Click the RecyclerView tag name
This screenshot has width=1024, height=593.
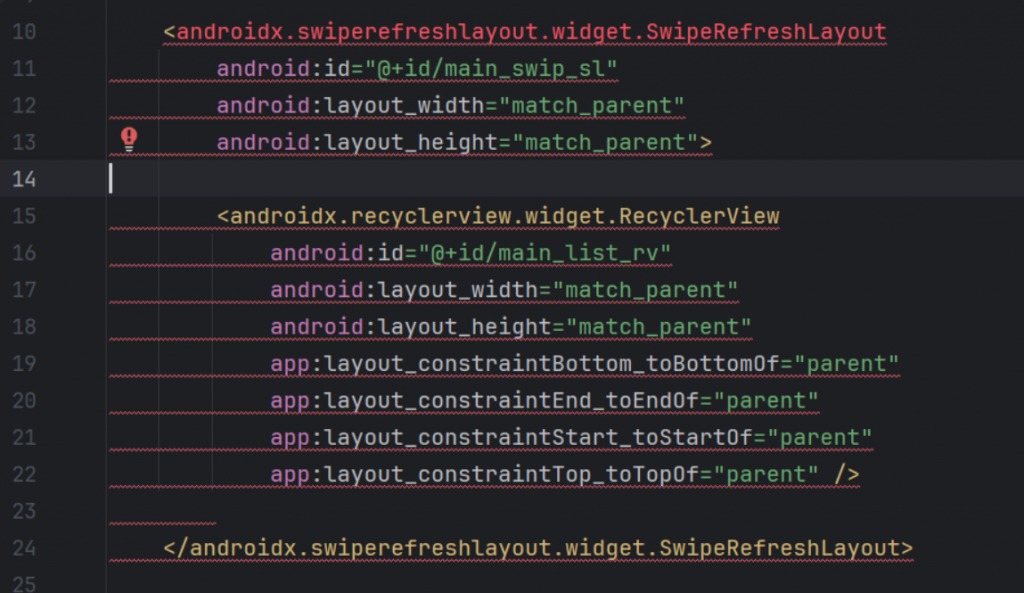(505, 216)
